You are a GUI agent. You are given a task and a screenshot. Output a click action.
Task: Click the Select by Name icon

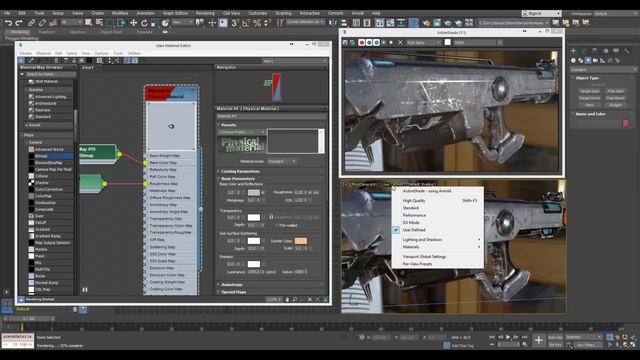[99, 23]
